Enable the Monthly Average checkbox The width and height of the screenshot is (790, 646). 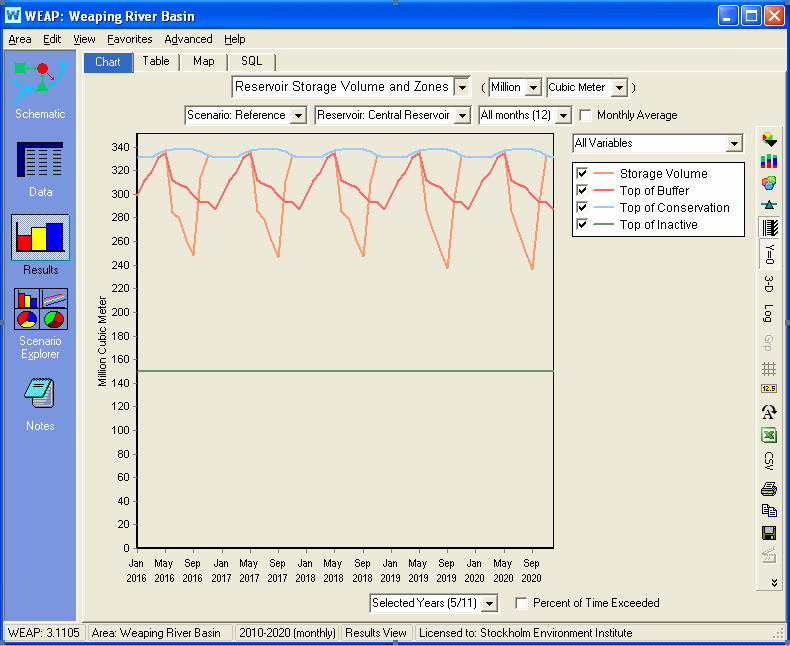(586, 115)
